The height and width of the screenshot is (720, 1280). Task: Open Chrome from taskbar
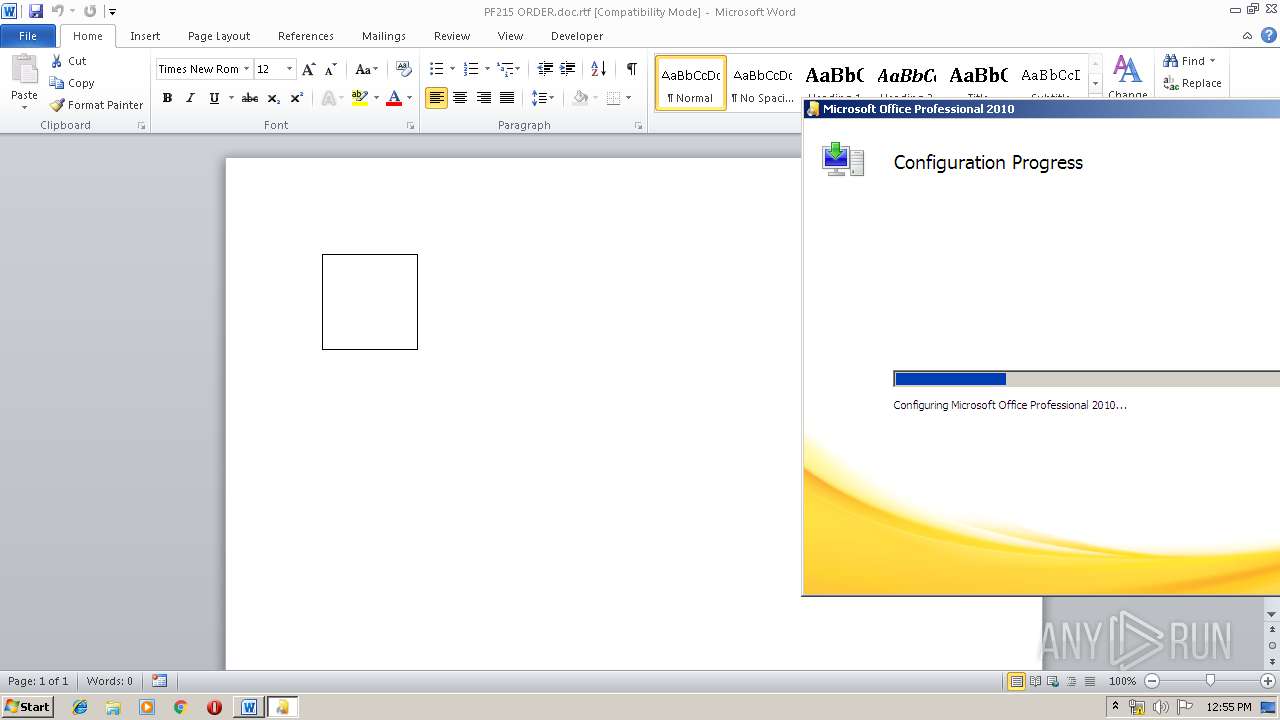180,707
